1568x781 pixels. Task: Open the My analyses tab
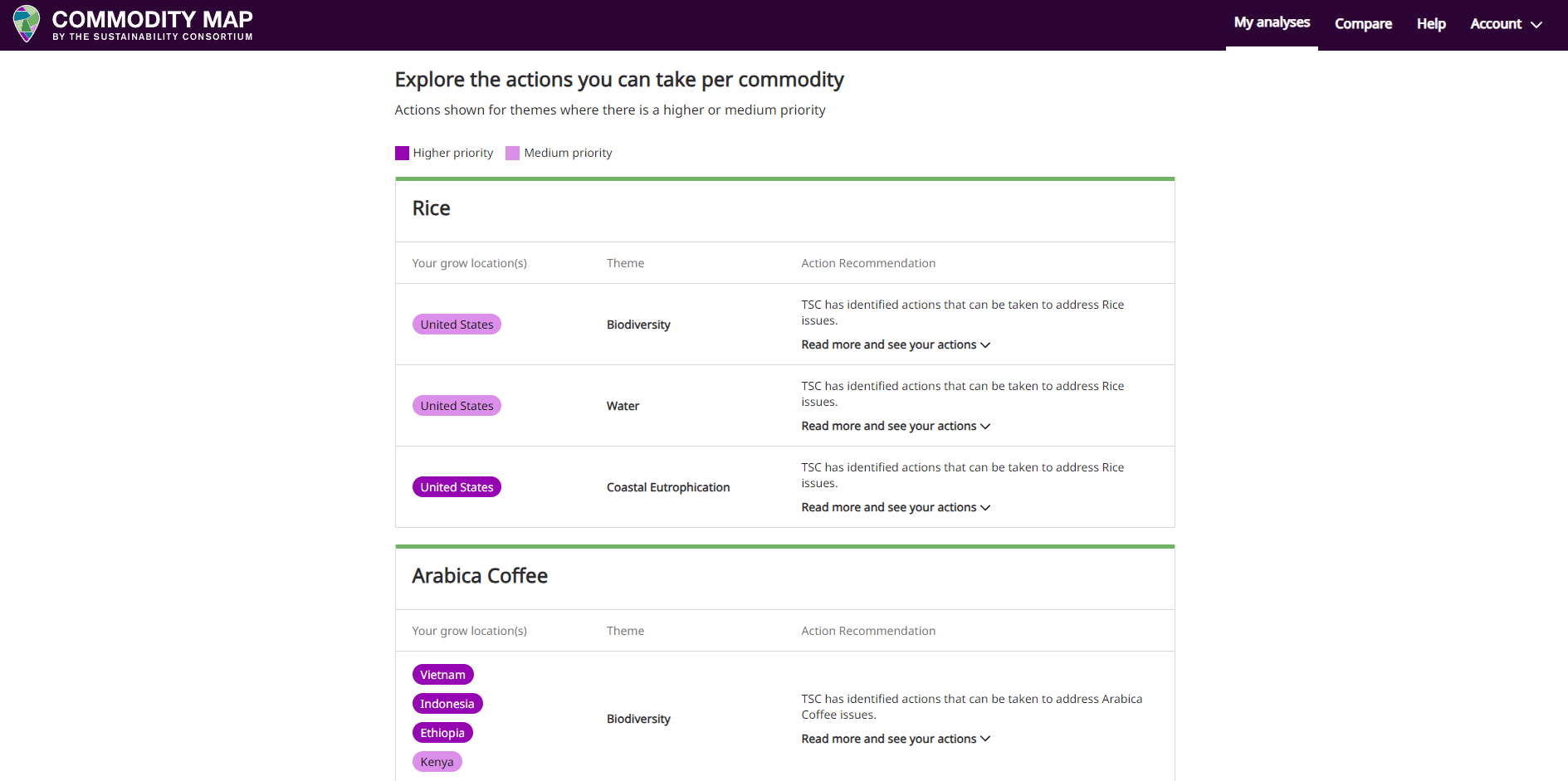[1272, 23]
